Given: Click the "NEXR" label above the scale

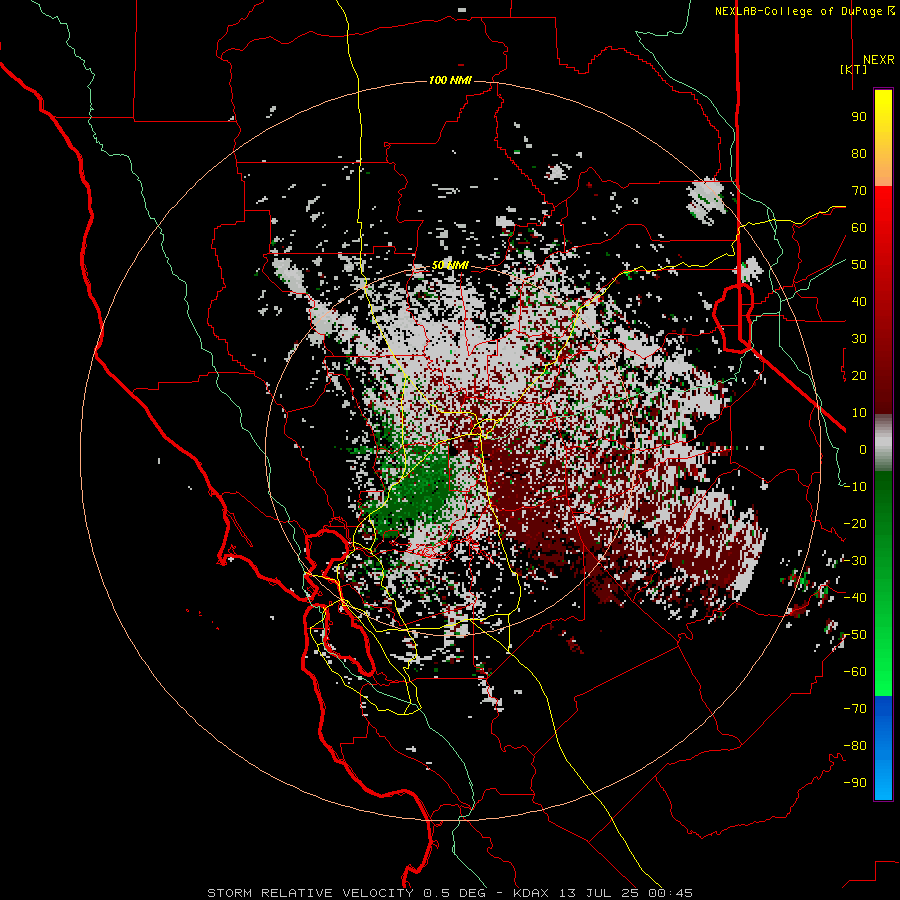Looking at the screenshot, I should click(x=878, y=60).
